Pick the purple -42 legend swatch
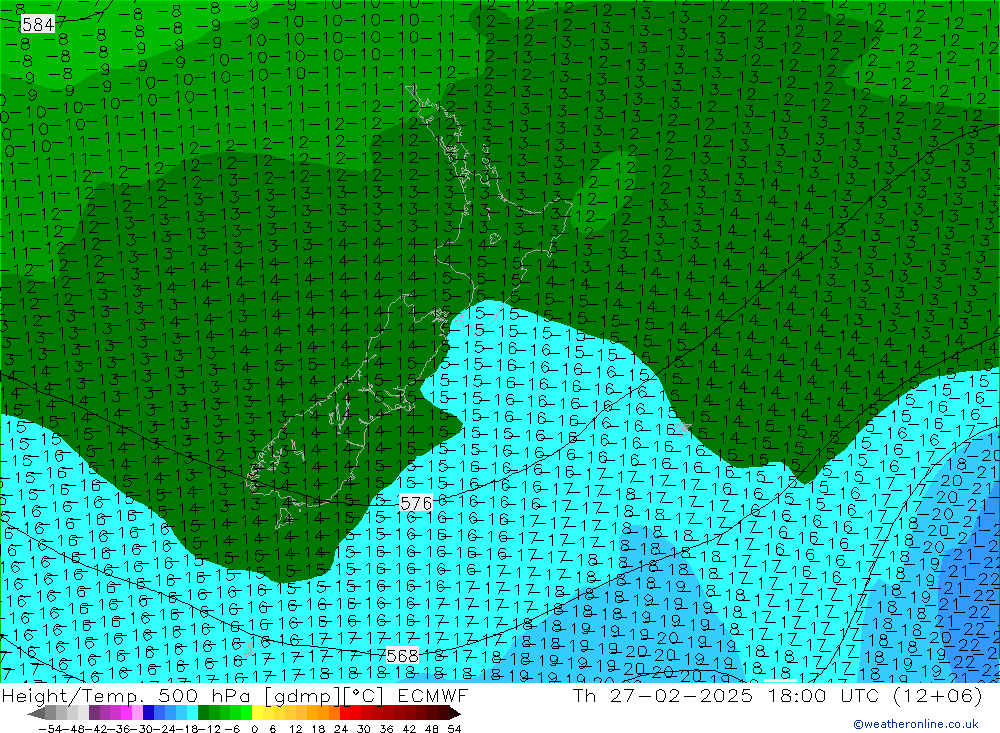The width and height of the screenshot is (1000, 733). (94, 713)
